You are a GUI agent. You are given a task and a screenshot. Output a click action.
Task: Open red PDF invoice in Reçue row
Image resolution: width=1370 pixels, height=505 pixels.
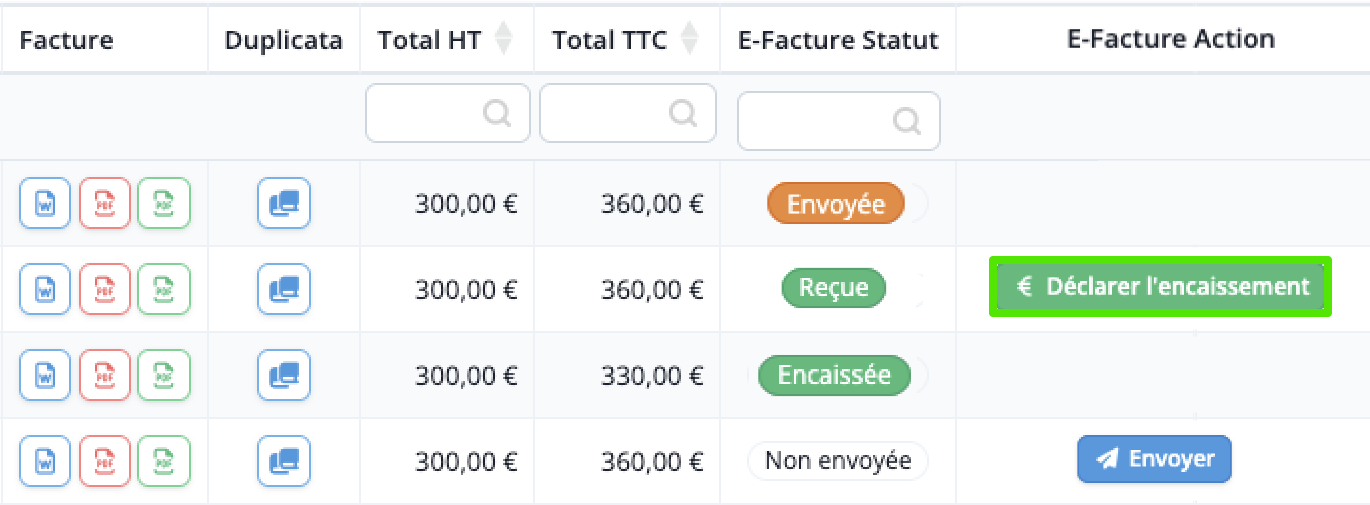[105, 290]
